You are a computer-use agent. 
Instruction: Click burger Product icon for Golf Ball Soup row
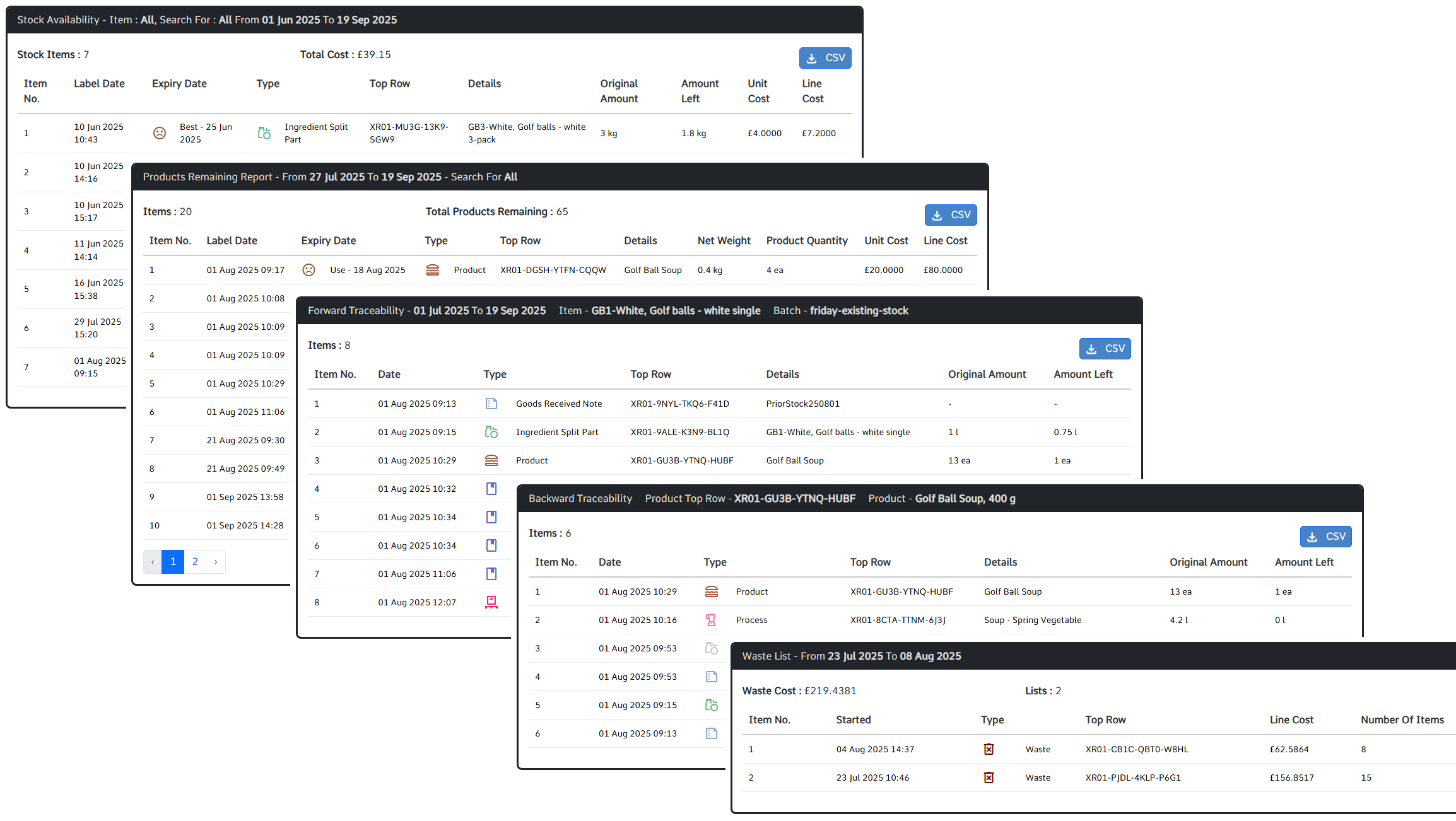coord(432,270)
